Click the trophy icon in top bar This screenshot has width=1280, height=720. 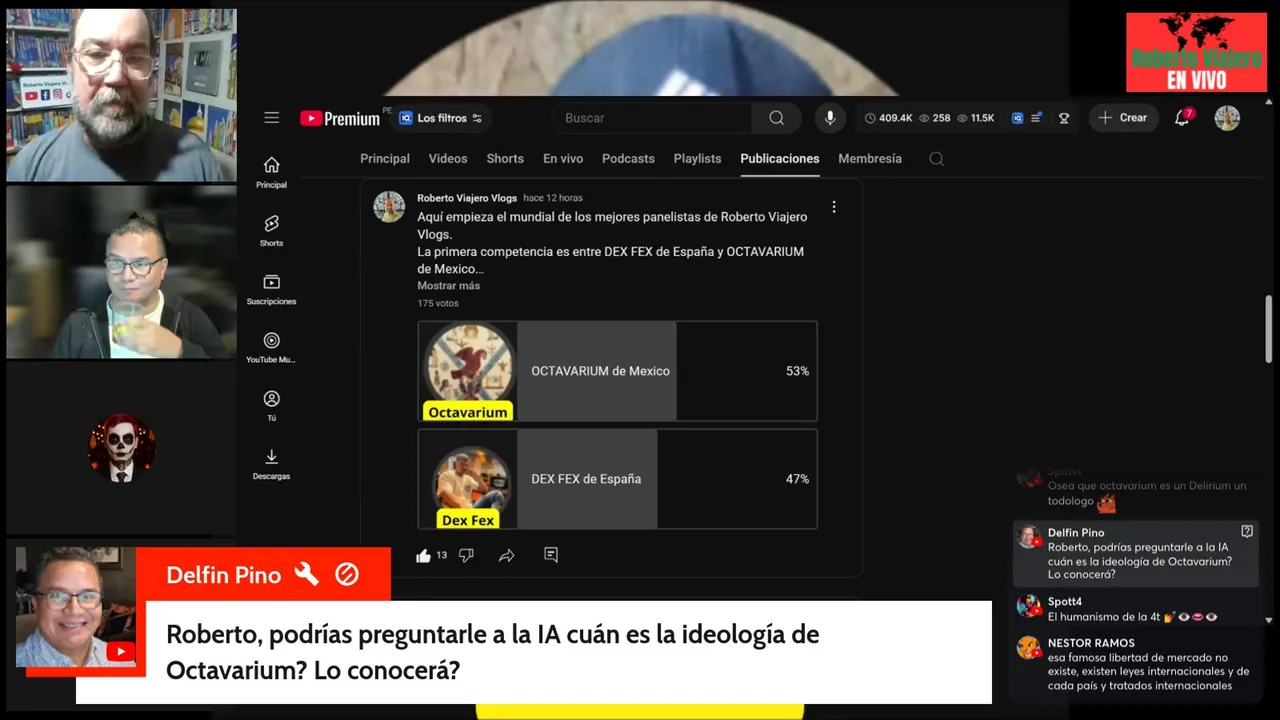[x=1064, y=118]
